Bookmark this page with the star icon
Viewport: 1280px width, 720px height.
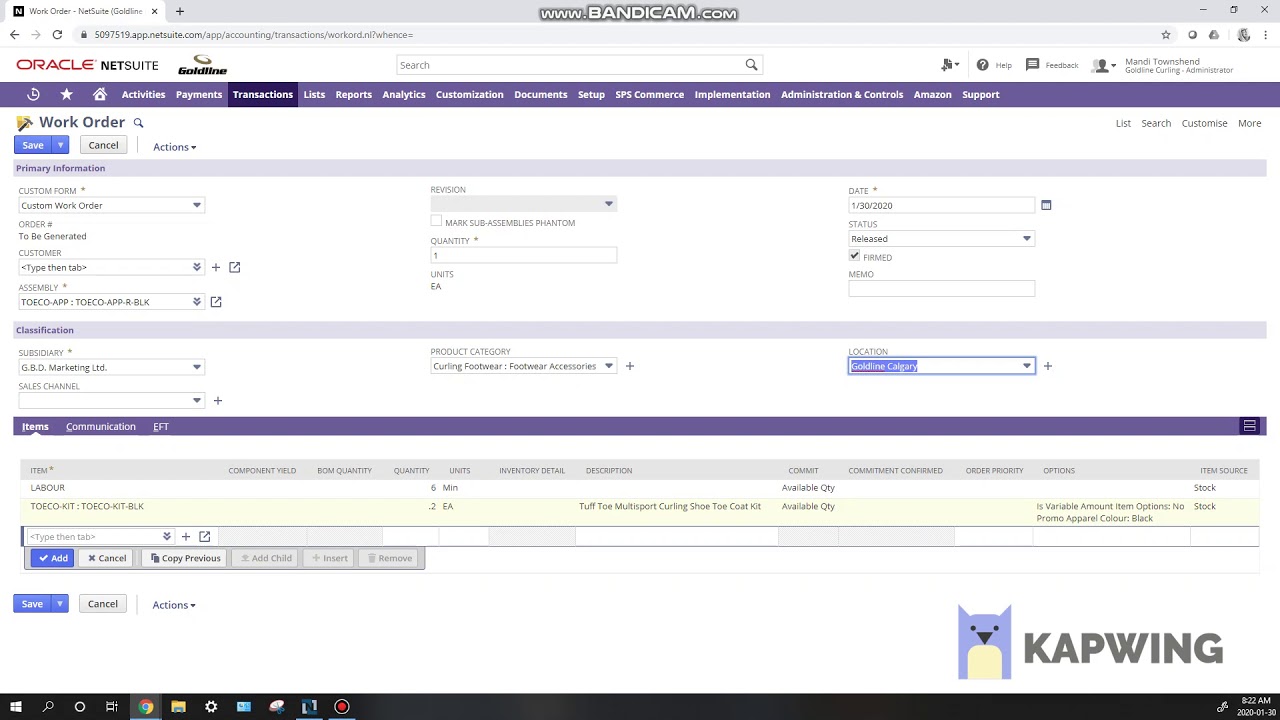click(x=1166, y=34)
